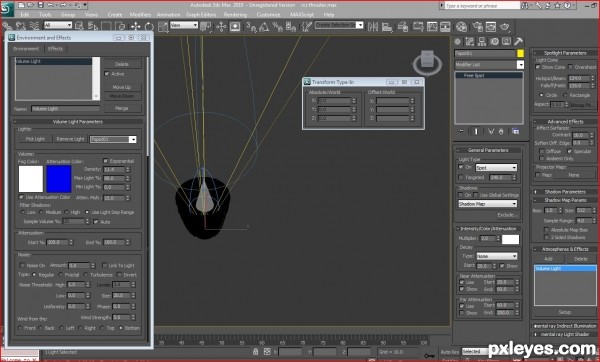Click the Mirror tool icon
The width and height of the screenshot is (600, 362).
[x=373, y=26]
